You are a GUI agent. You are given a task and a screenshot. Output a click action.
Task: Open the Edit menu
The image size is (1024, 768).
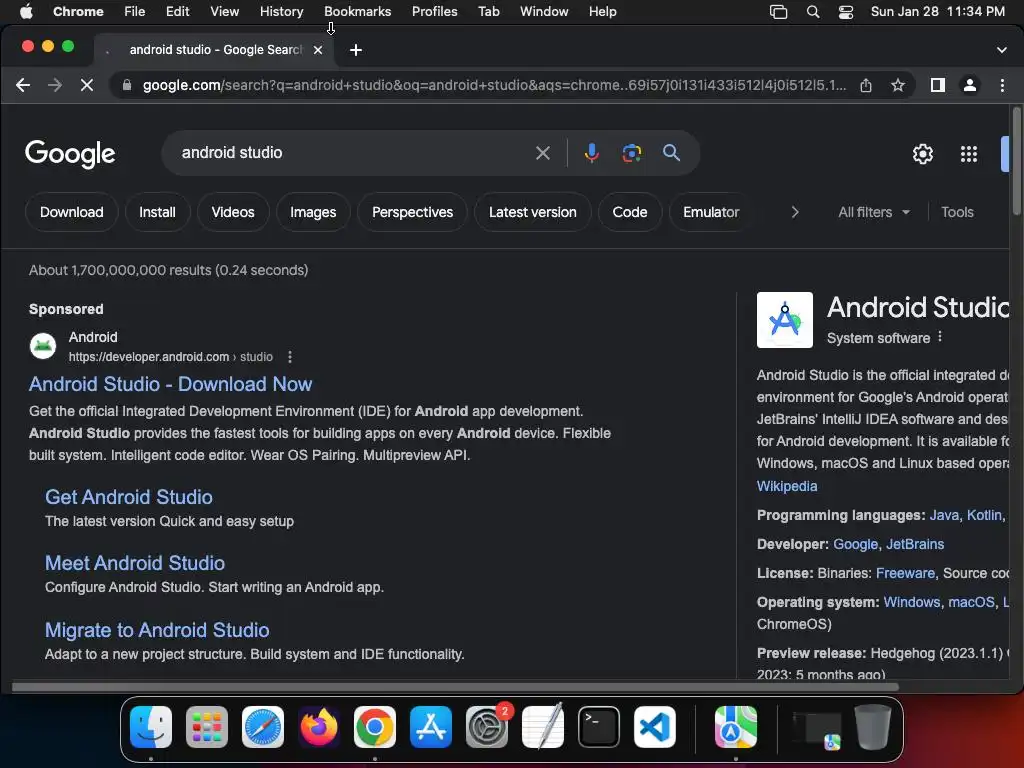pyautogui.click(x=178, y=12)
